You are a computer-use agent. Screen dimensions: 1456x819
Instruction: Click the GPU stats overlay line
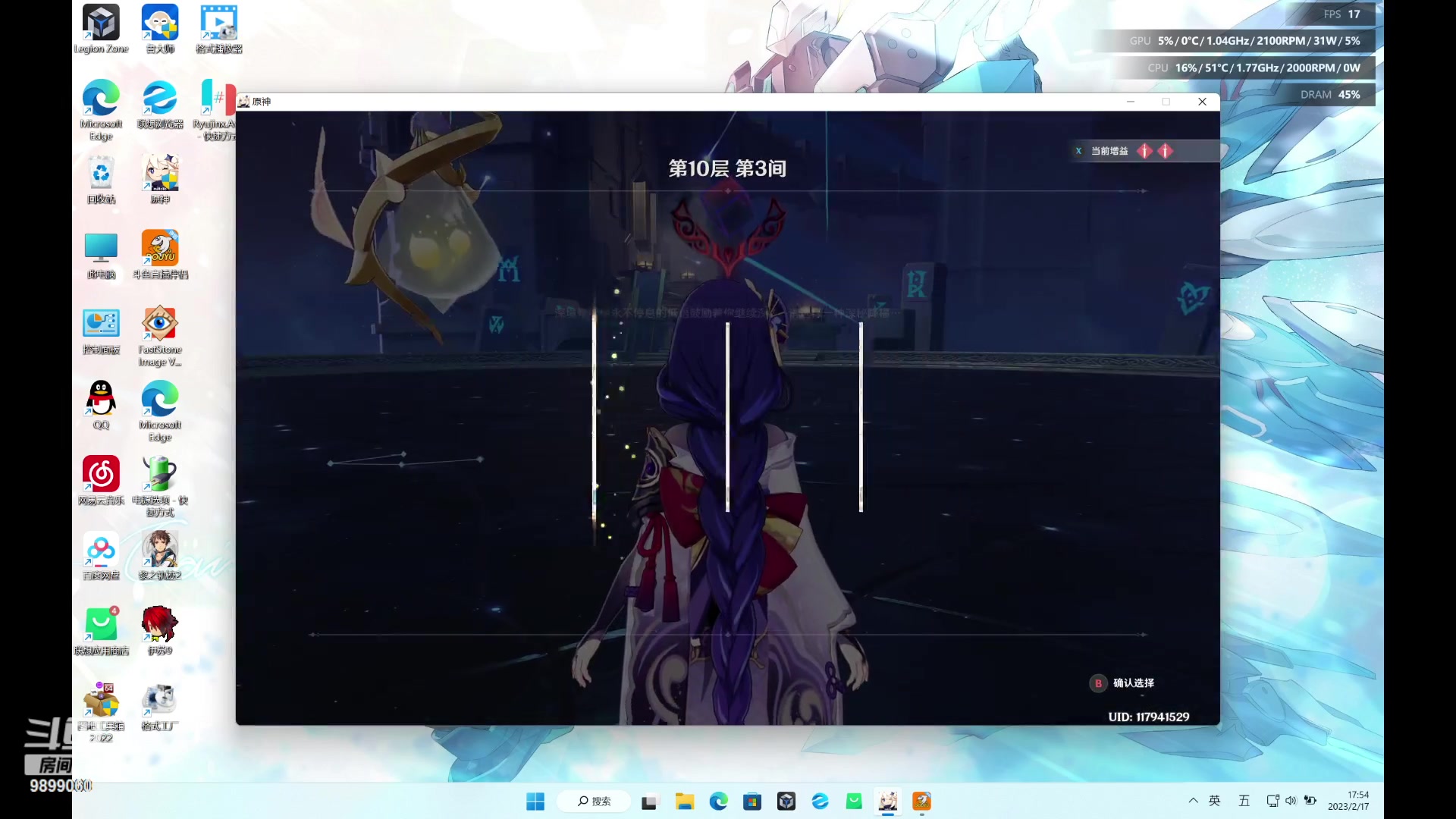pos(1244,41)
